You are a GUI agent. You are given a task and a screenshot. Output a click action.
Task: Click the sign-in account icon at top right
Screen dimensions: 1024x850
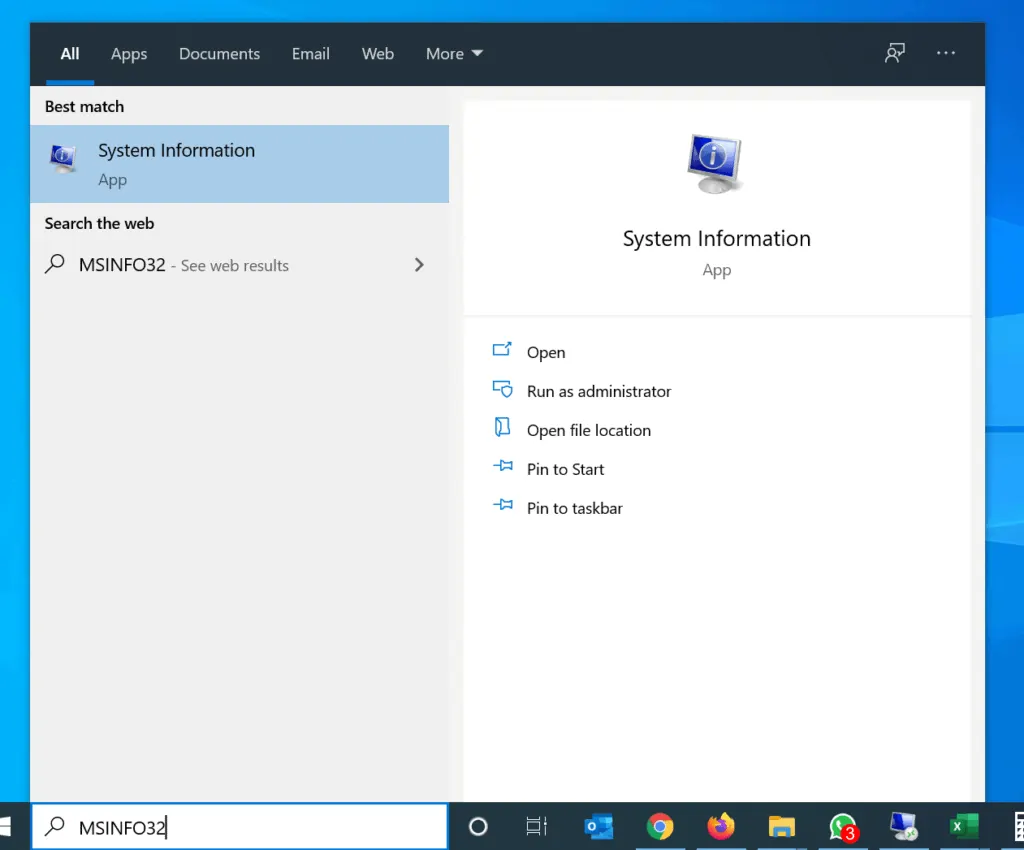pyautogui.click(x=895, y=53)
